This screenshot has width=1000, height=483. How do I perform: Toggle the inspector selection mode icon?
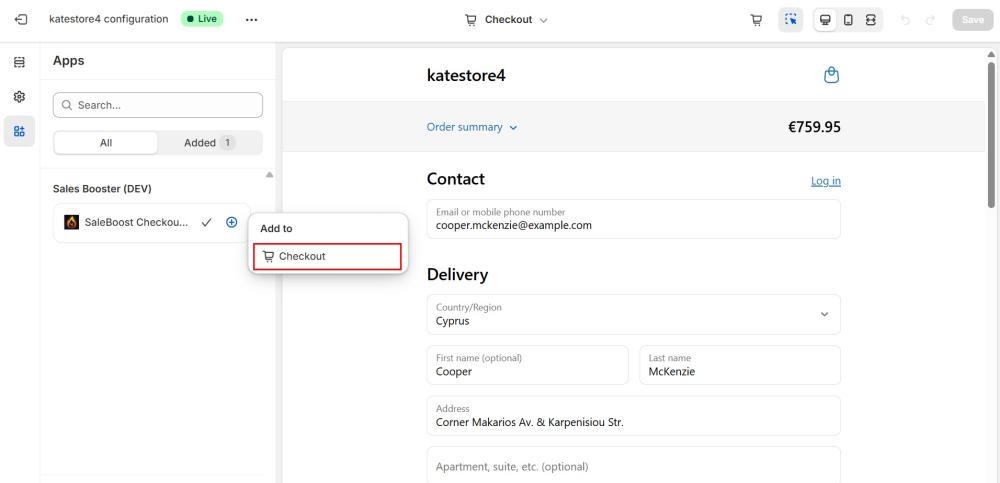pyautogui.click(x=791, y=20)
